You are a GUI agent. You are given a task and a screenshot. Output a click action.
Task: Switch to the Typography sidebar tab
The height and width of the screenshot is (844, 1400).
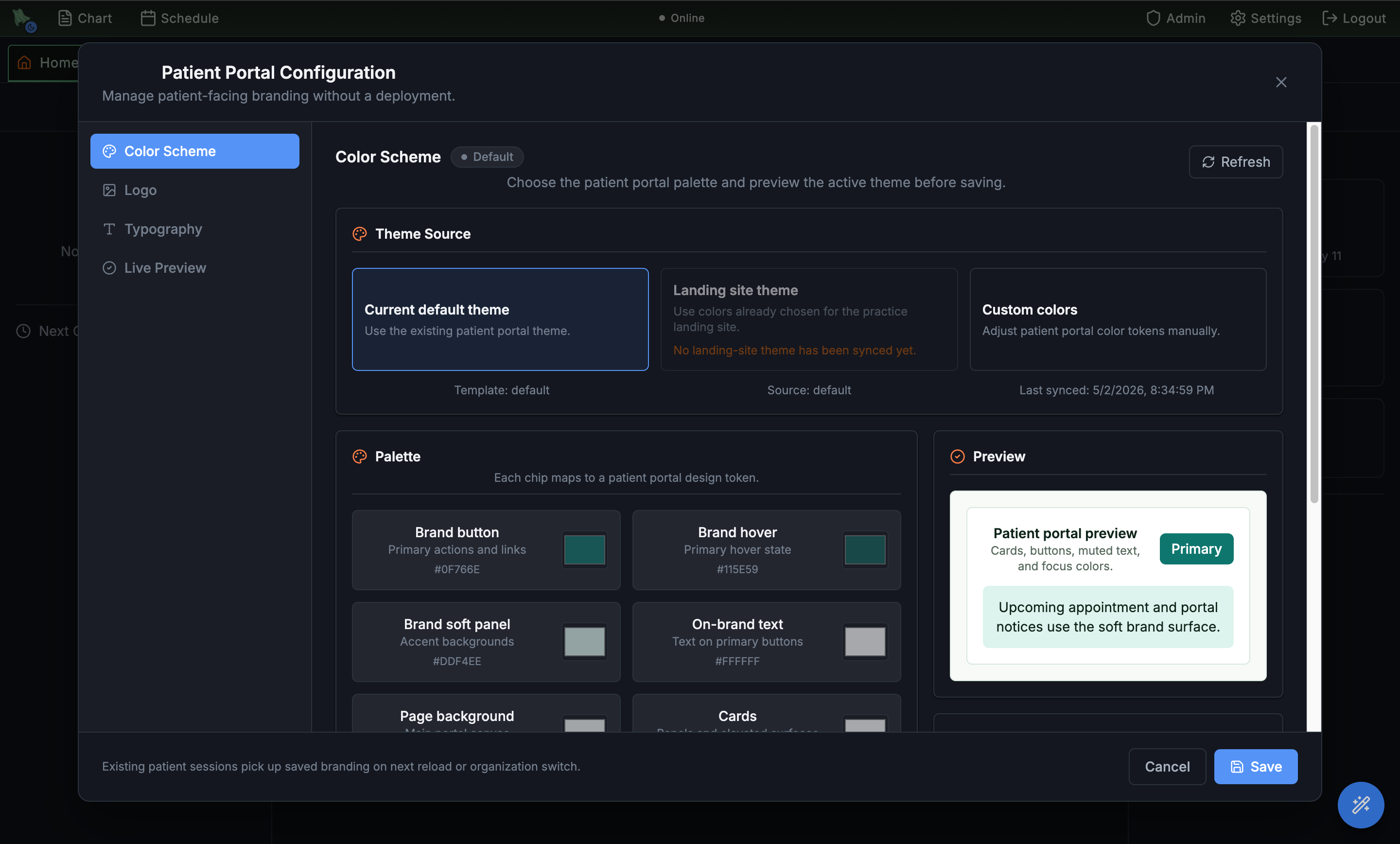point(194,229)
